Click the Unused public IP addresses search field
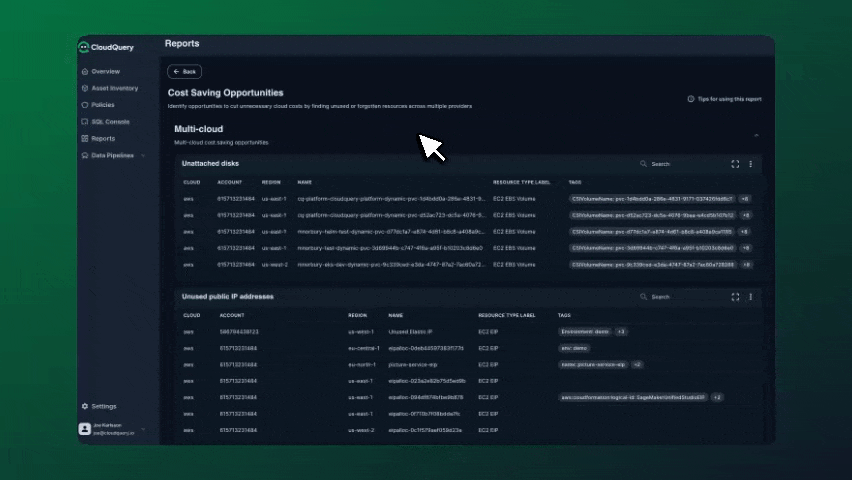 [680, 297]
